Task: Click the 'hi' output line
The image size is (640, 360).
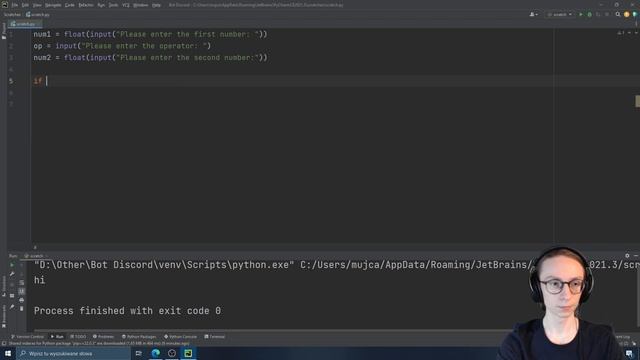Action: (x=40, y=280)
